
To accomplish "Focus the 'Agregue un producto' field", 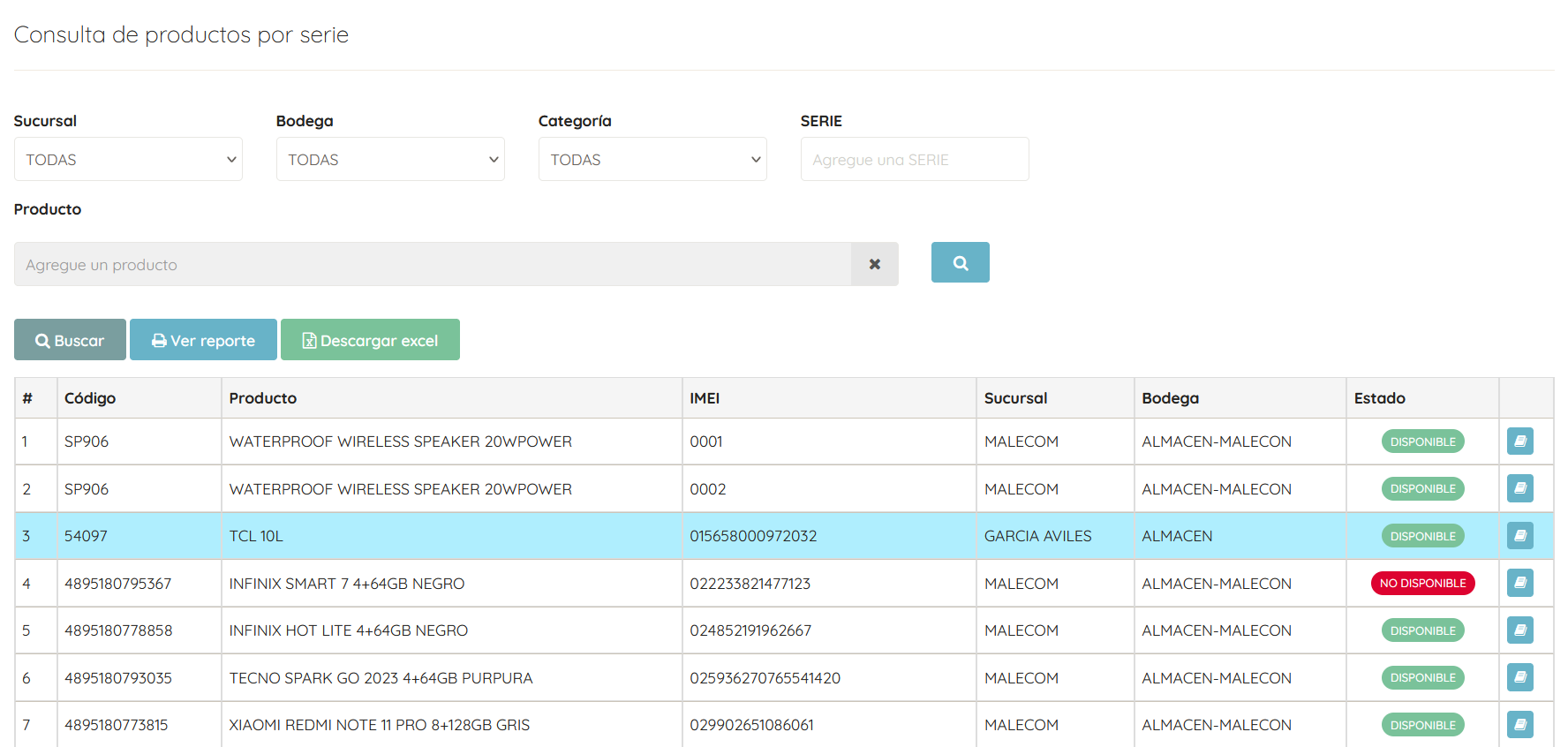I will 433,264.
